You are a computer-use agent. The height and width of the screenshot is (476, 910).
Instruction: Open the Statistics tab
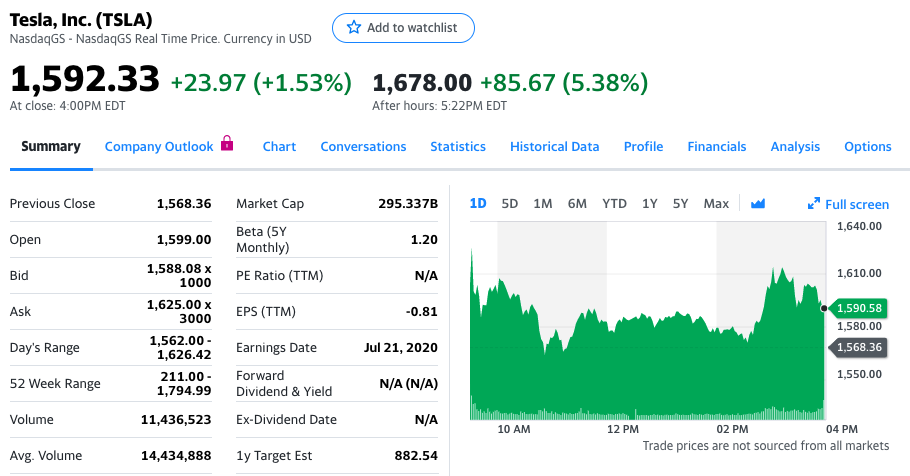458,146
